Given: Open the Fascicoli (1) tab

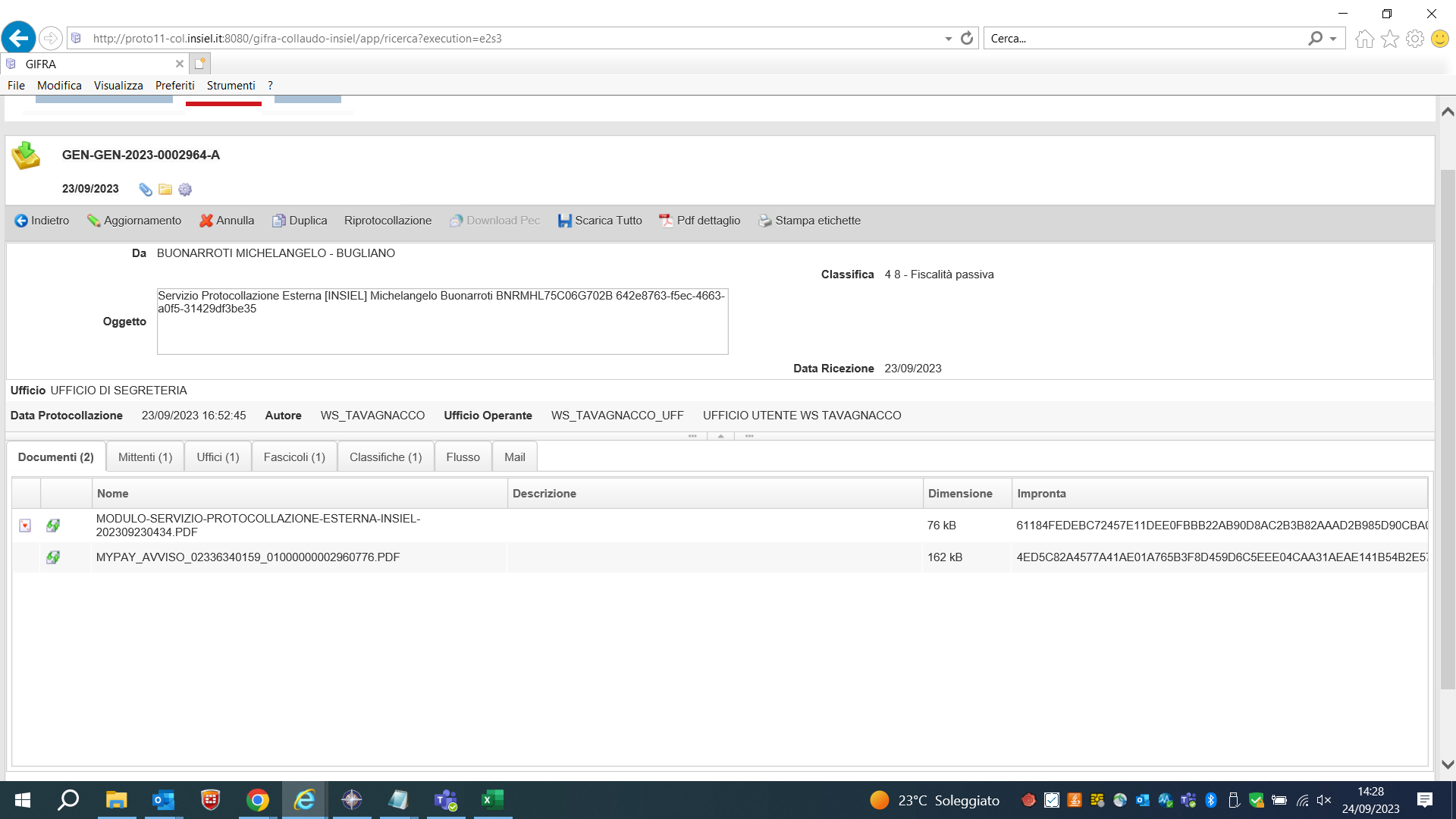Looking at the screenshot, I should coord(294,457).
